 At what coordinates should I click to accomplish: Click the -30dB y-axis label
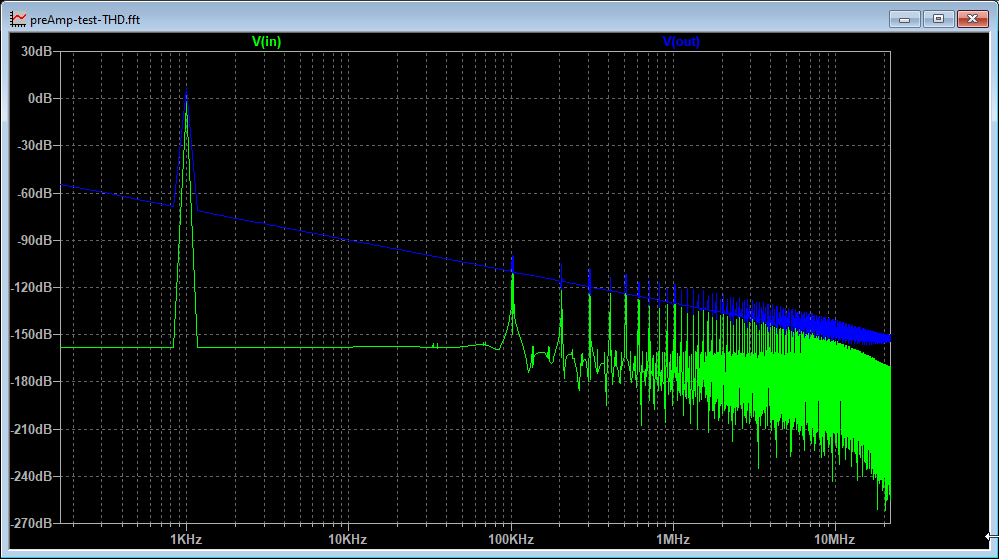[34, 145]
